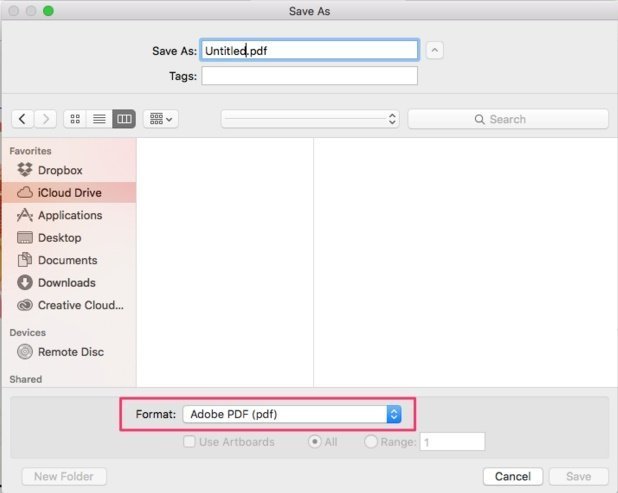The height and width of the screenshot is (493, 618).
Task: Switch to list view mode
Action: [x=100, y=119]
